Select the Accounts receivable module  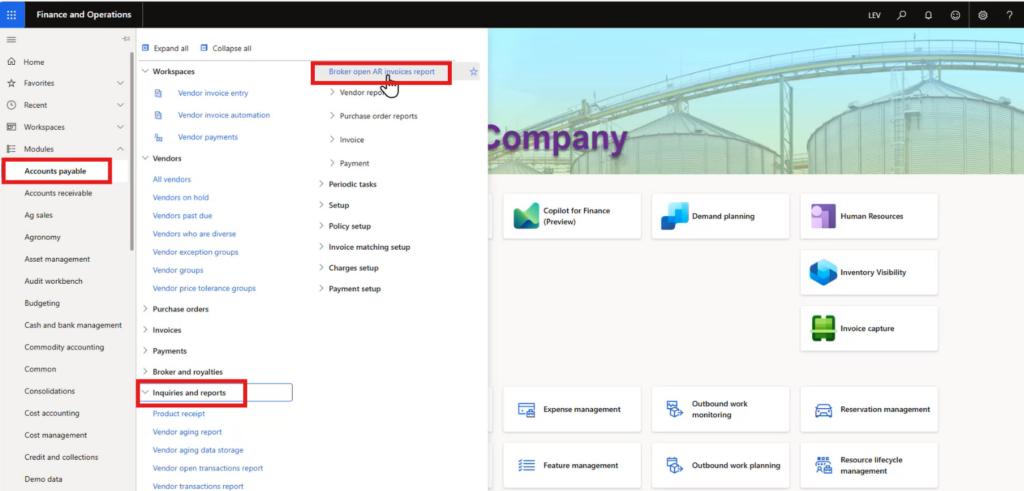click(58, 193)
